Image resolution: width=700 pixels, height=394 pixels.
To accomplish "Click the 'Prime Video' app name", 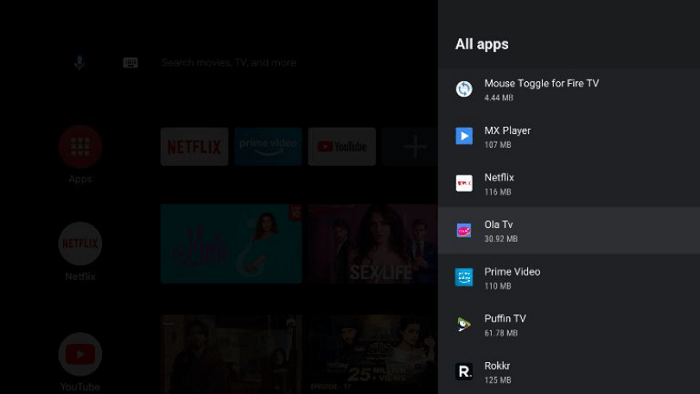I will (512, 272).
